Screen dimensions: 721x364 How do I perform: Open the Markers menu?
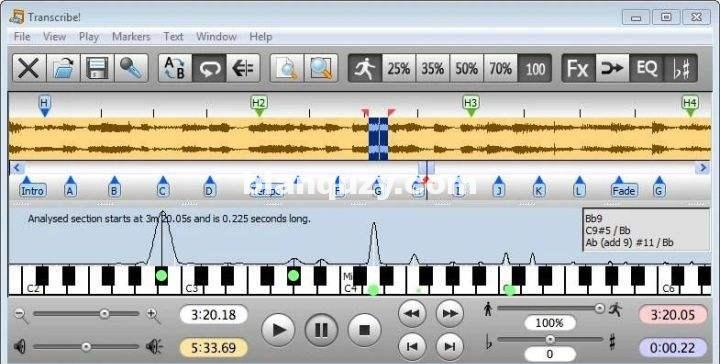(x=131, y=37)
